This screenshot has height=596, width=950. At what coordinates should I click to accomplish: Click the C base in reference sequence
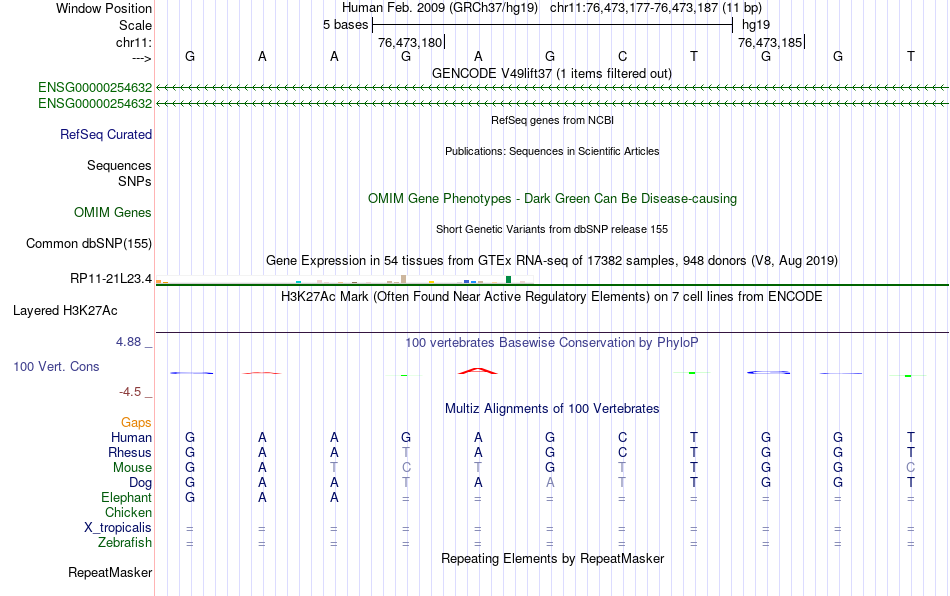[x=622, y=56]
